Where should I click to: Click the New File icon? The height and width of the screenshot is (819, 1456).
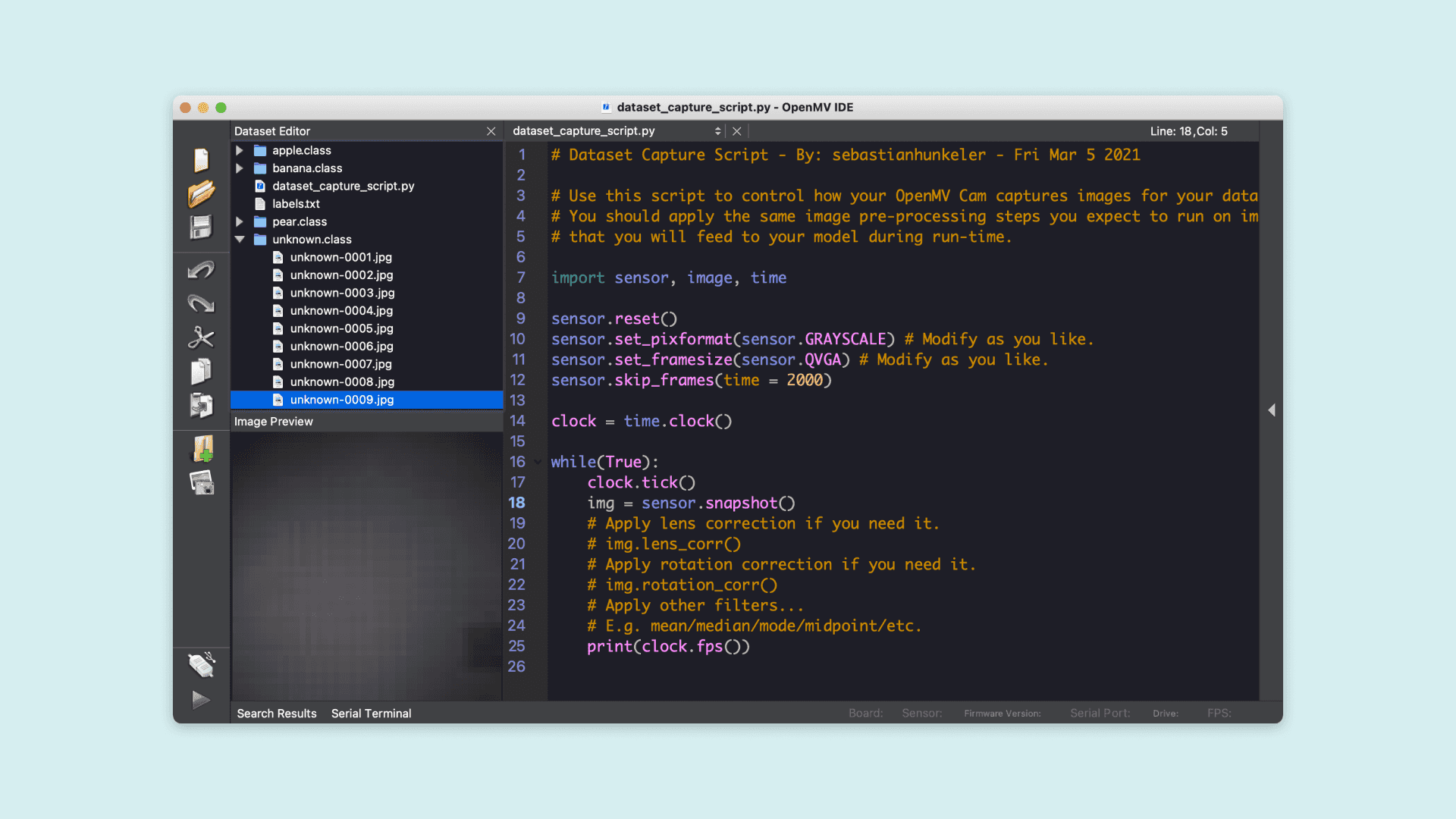point(201,160)
